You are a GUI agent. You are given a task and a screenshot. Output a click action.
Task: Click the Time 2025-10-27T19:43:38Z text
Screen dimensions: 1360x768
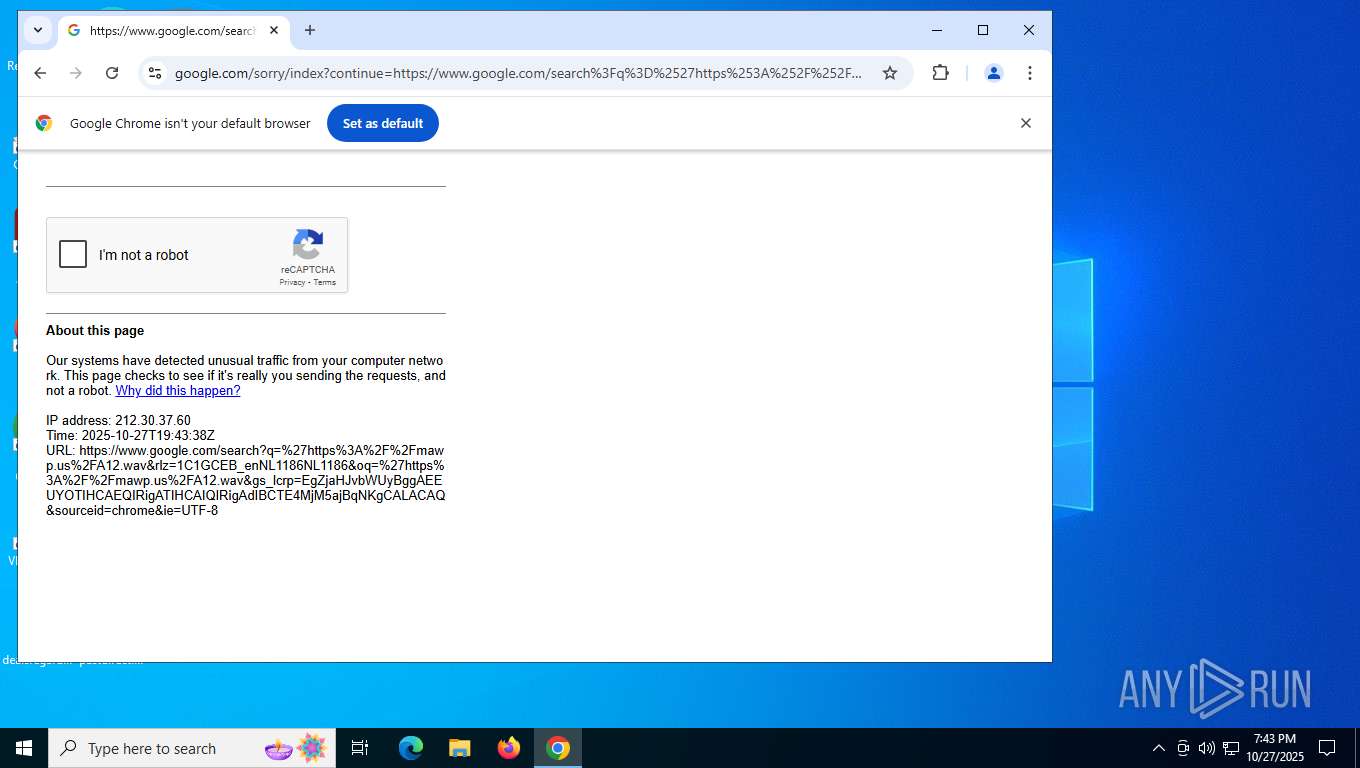[x=130, y=436]
